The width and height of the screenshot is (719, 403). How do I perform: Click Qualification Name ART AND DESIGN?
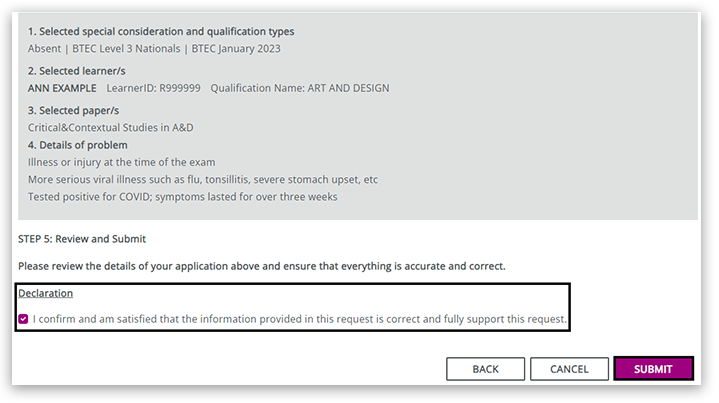click(x=300, y=88)
